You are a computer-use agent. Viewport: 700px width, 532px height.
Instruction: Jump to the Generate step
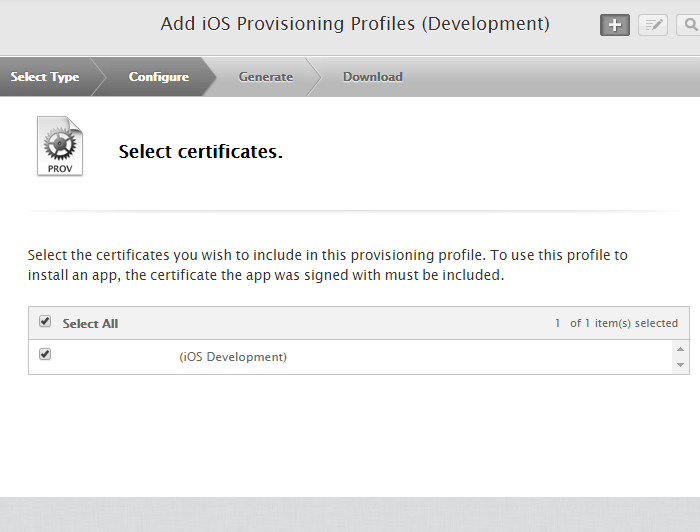(266, 77)
